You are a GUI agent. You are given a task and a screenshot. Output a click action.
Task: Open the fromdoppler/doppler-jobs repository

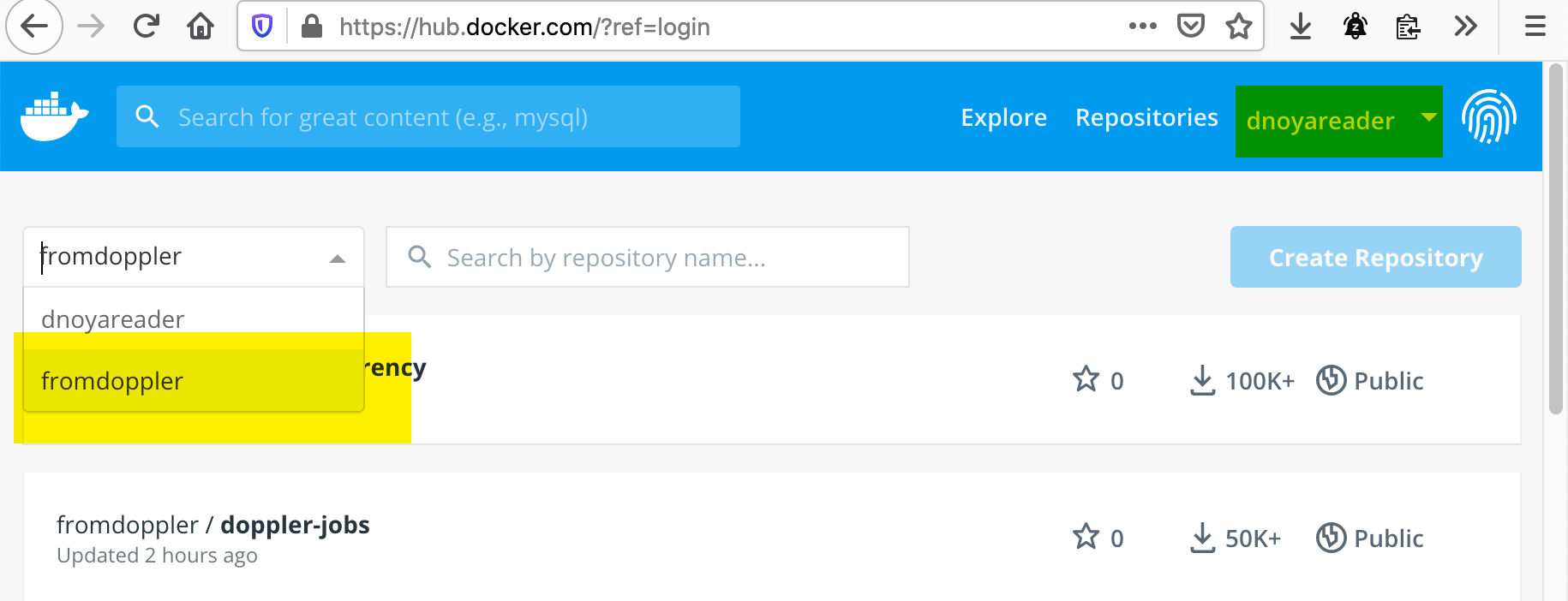213,525
